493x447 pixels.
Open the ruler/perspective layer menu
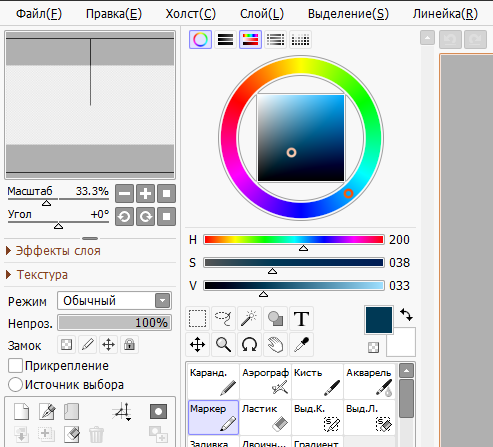(122, 412)
